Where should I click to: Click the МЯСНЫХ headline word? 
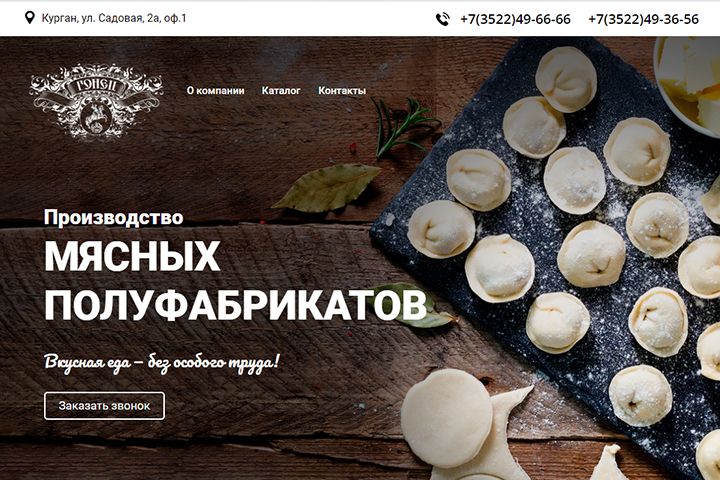pyautogui.click(x=132, y=256)
